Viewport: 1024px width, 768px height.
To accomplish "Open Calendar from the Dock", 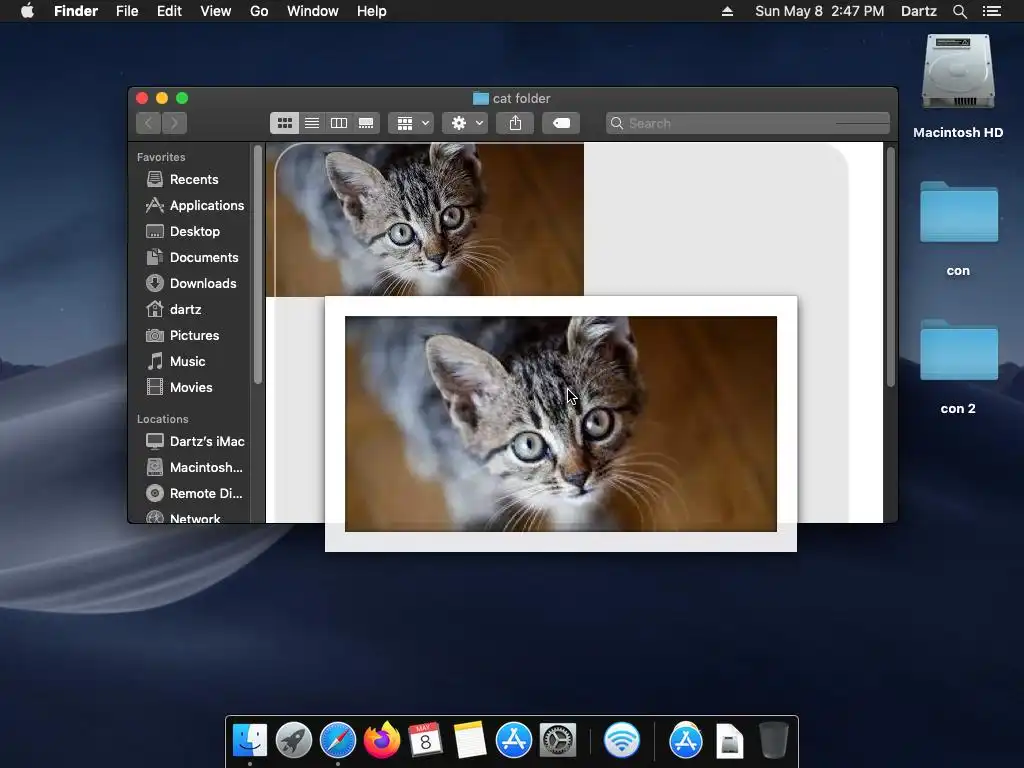I will 425,741.
